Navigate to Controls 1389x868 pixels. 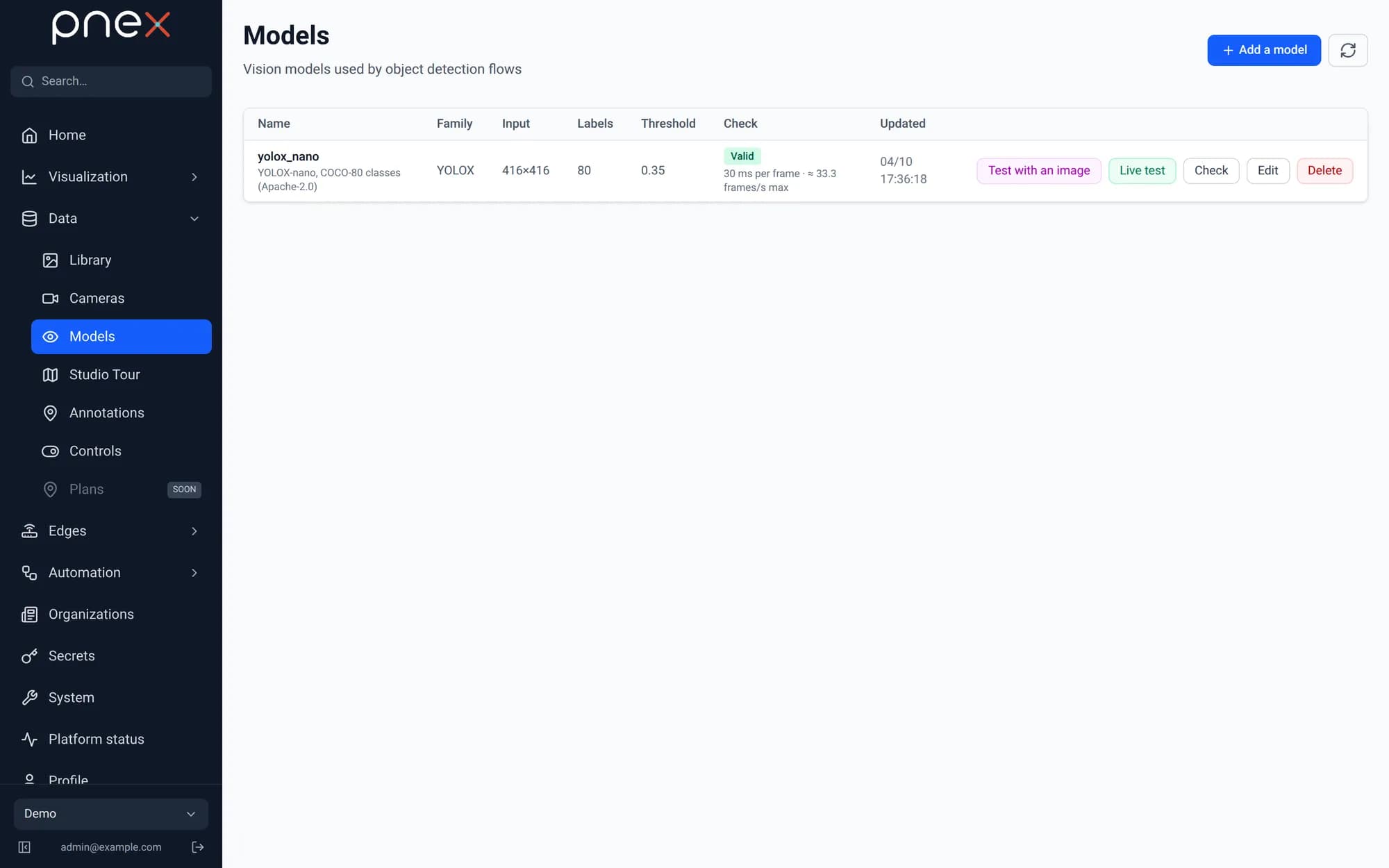[122, 451]
